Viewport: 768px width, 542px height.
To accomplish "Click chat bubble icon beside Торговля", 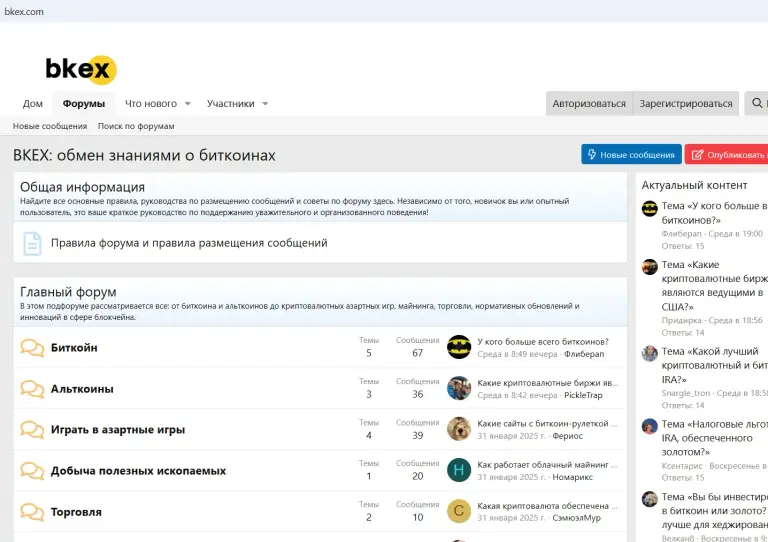I will point(32,512).
